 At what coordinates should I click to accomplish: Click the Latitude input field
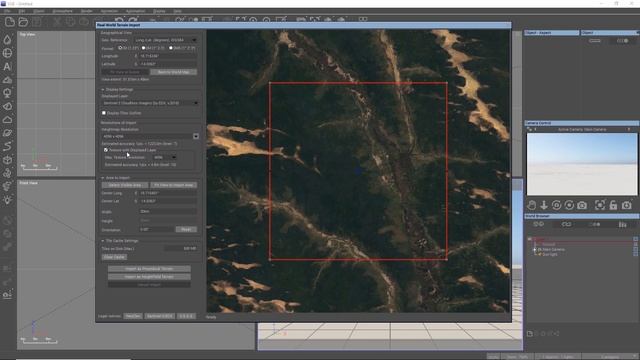[x=168, y=64]
